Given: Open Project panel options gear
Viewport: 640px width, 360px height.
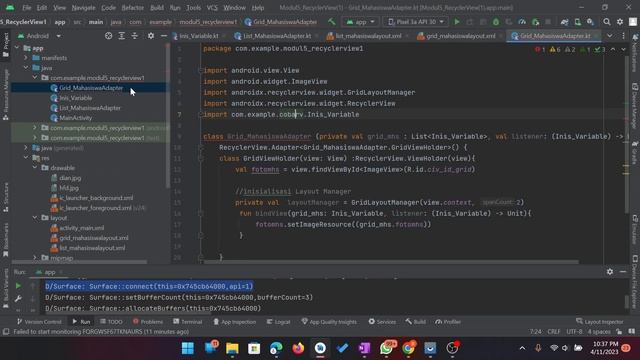Looking at the screenshot, I should click(151, 36).
